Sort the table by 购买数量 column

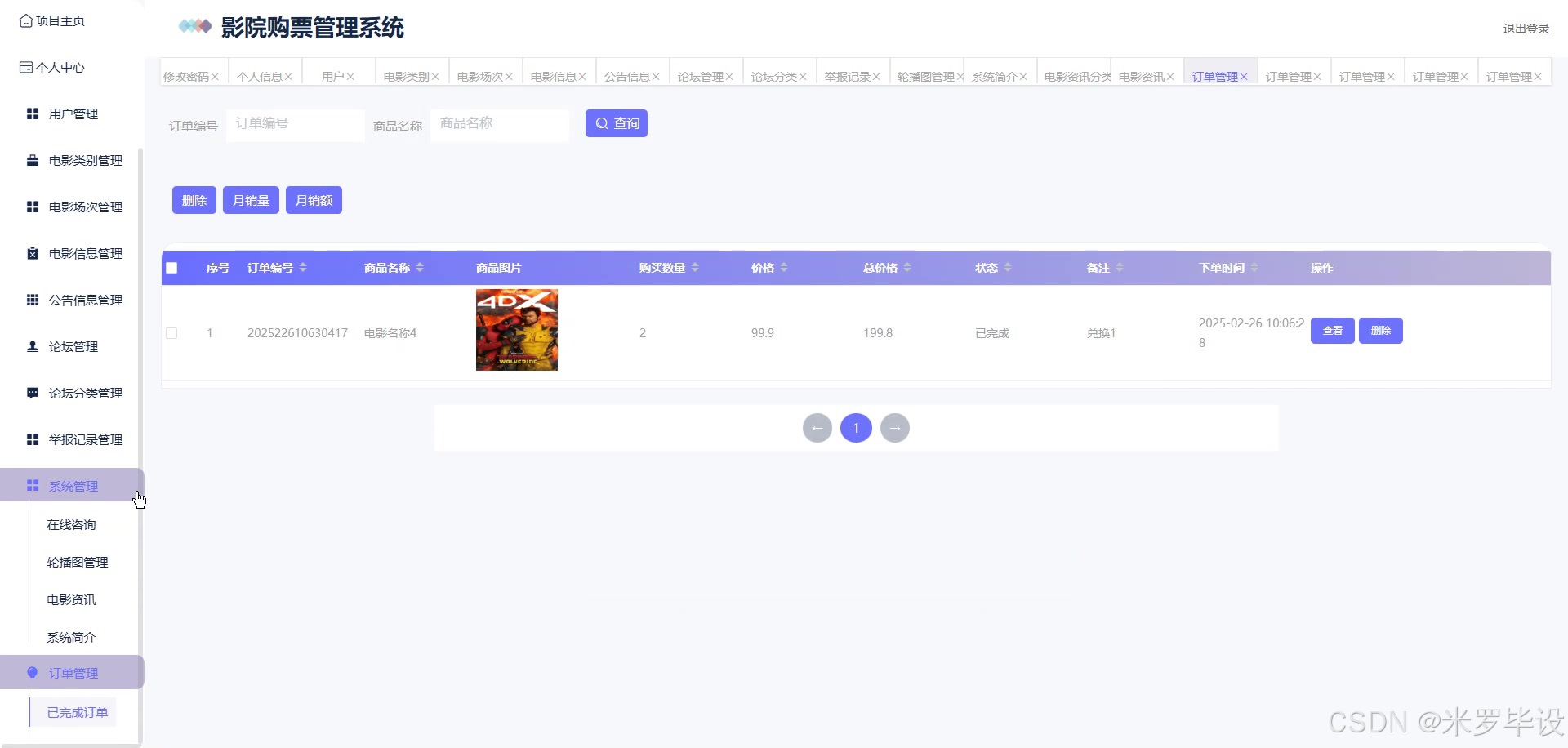695,268
